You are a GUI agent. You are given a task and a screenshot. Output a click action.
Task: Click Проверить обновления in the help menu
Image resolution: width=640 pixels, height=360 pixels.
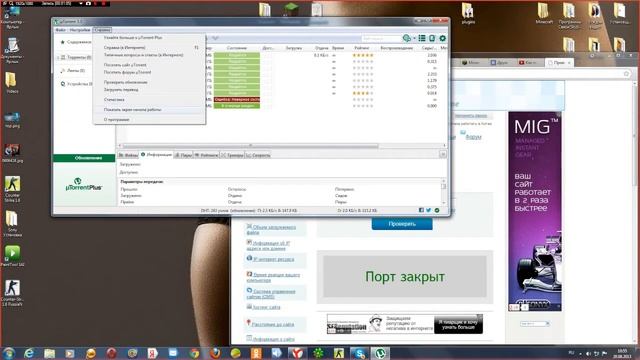pos(125,82)
